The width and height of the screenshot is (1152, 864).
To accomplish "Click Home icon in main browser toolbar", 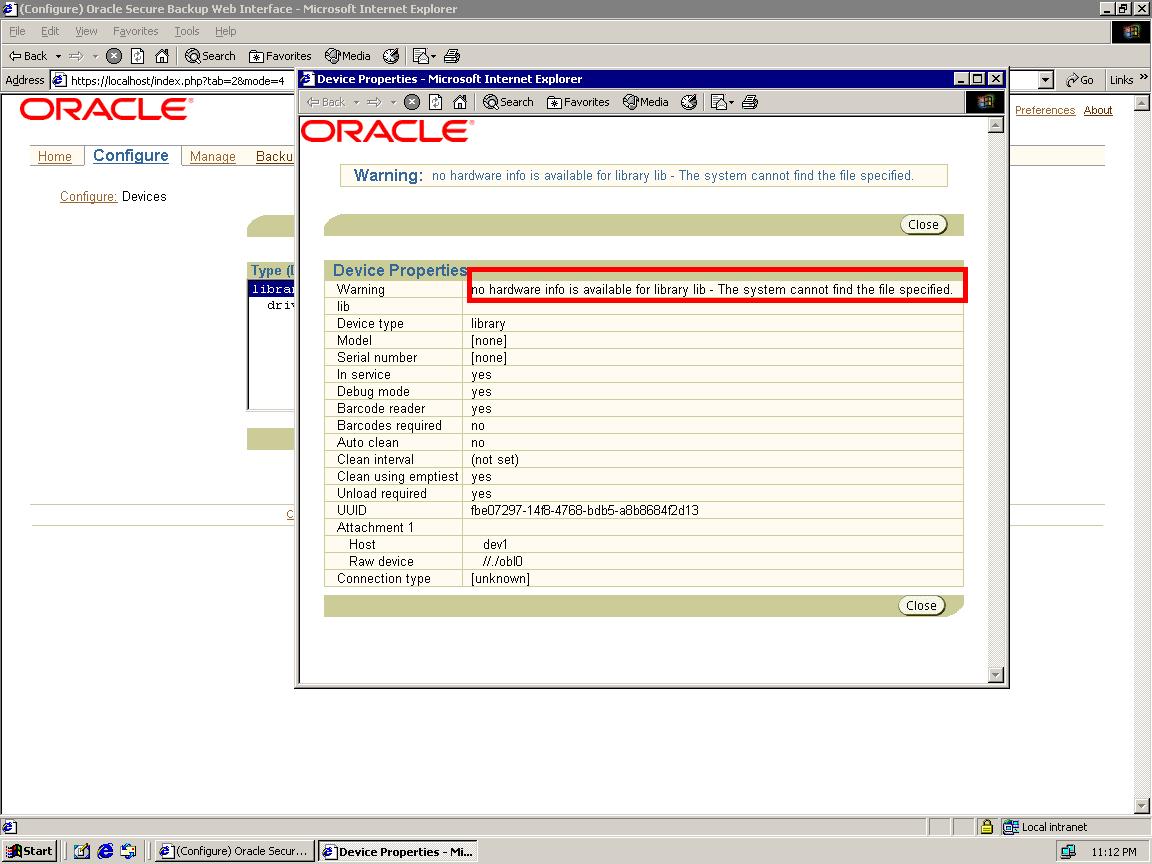I will 162,56.
